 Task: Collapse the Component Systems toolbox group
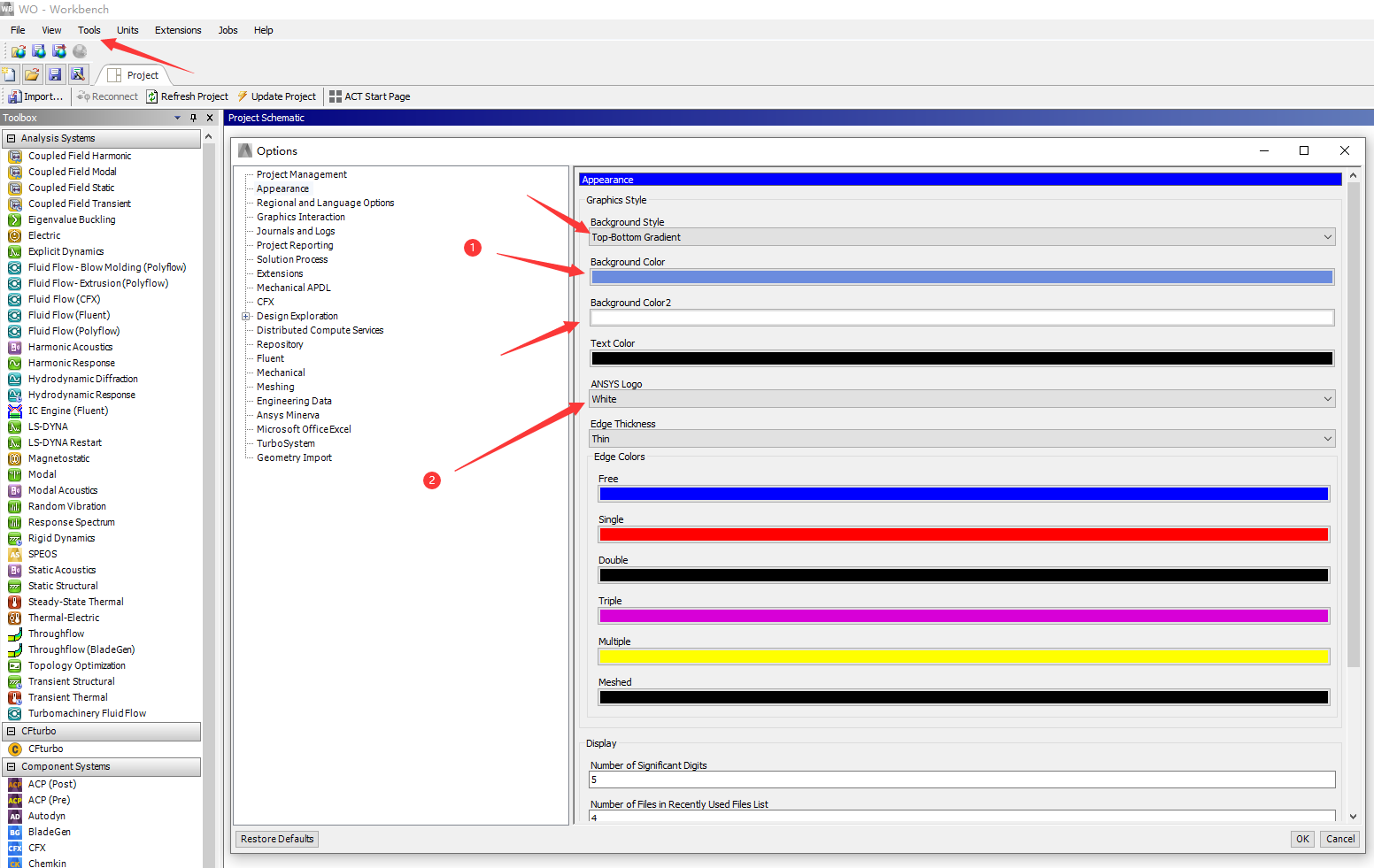pyautogui.click(x=11, y=767)
